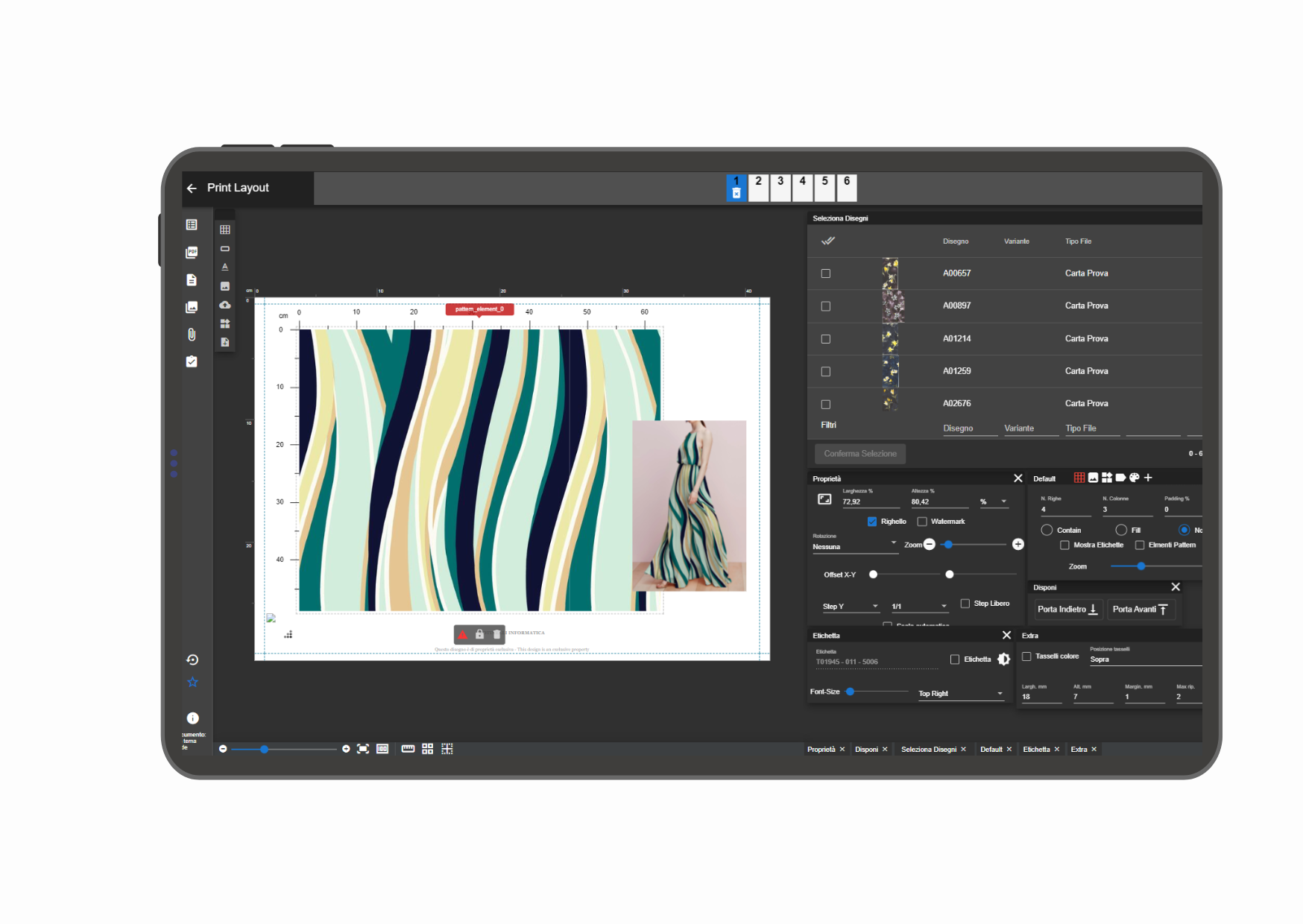Click the trash delete icon on element toolbar
1303x924 pixels.
(496, 634)
